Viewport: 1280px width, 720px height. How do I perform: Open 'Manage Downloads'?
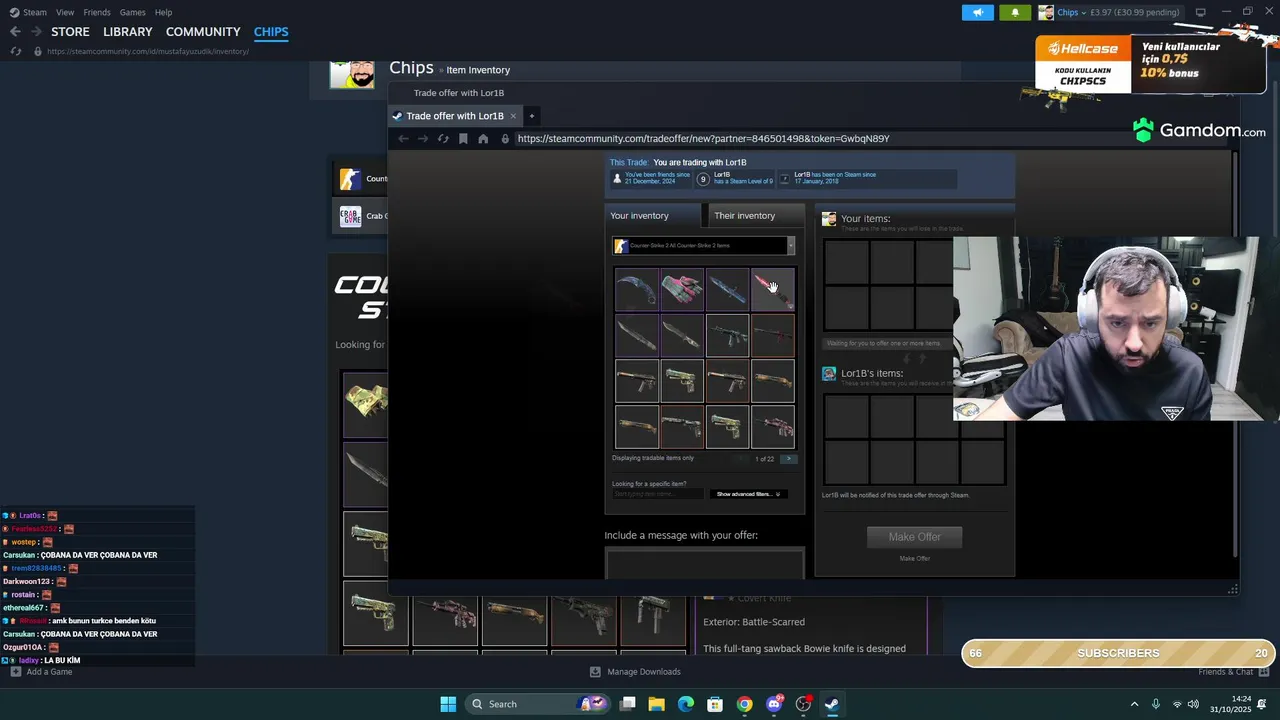pos(635,672)
